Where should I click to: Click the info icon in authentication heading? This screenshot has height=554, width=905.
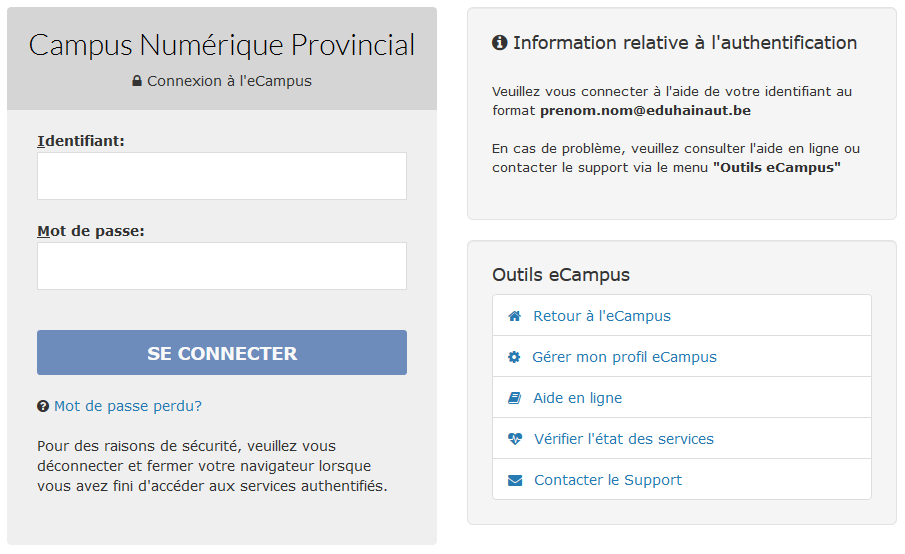[x=499, y=43]
